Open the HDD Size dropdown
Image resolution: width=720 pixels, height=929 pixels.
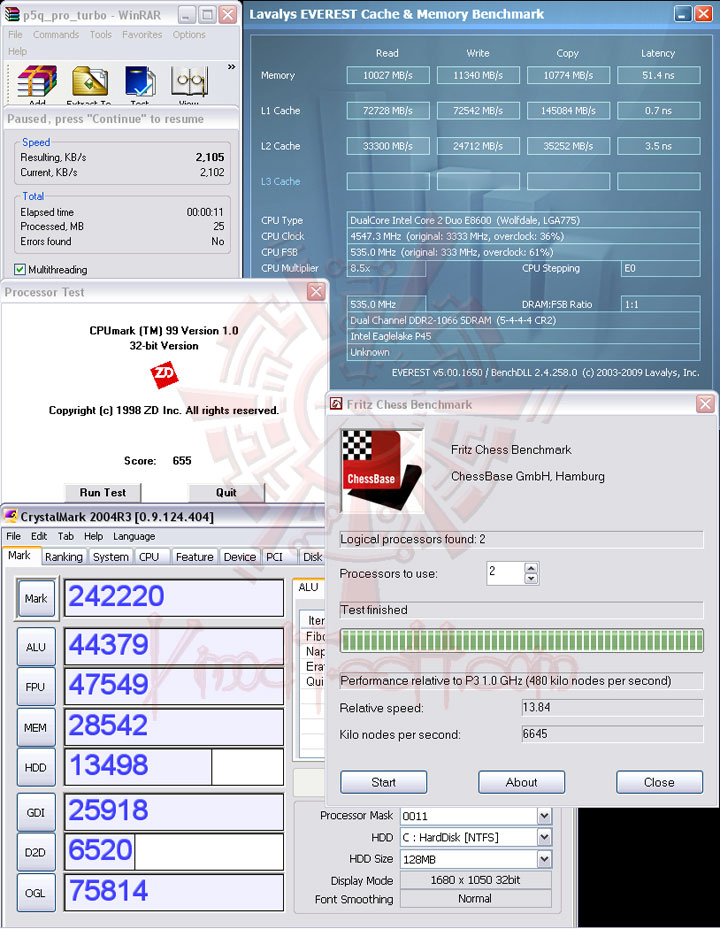tap(544, 858)
